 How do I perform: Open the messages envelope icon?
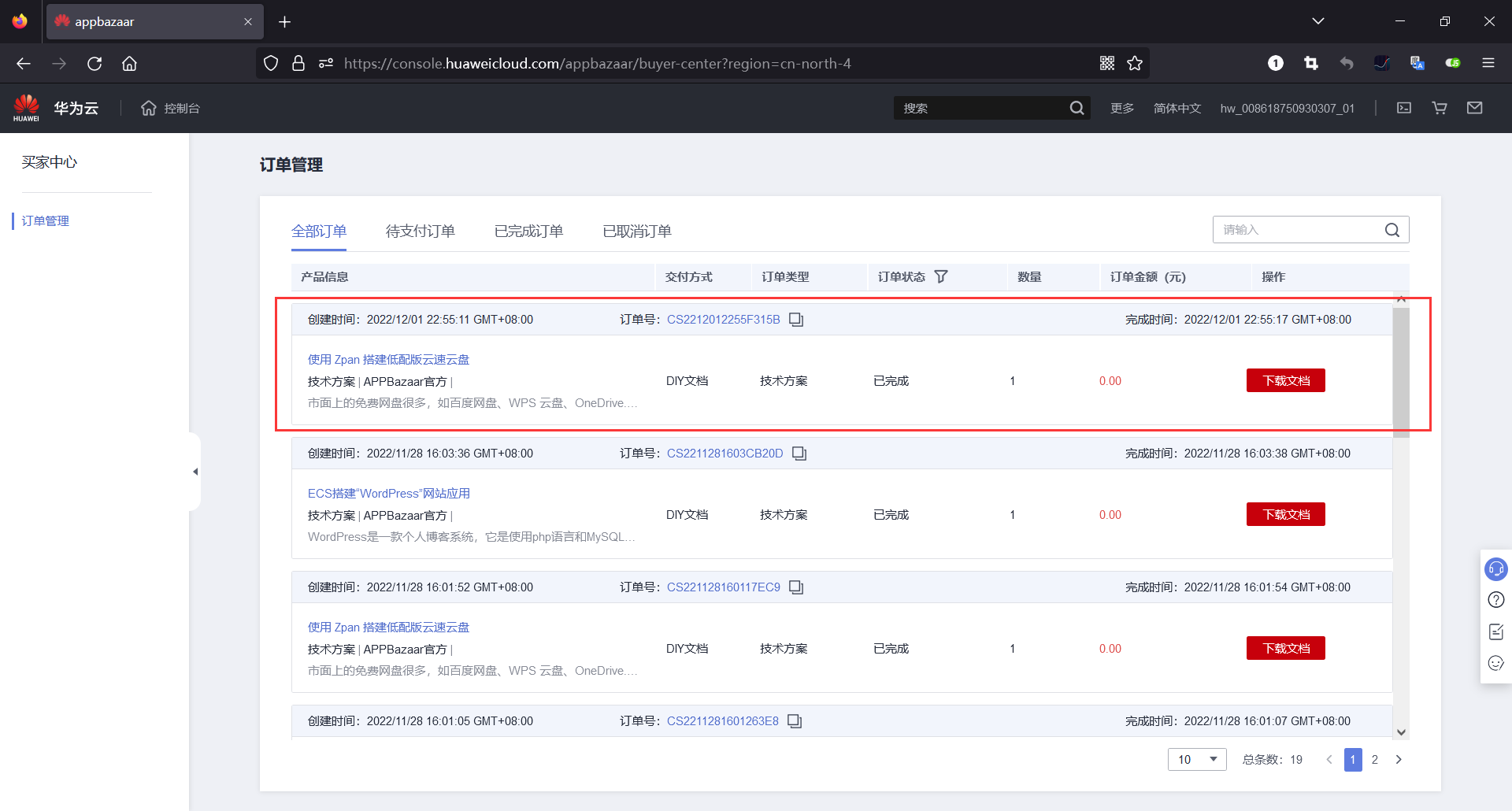1475,108
